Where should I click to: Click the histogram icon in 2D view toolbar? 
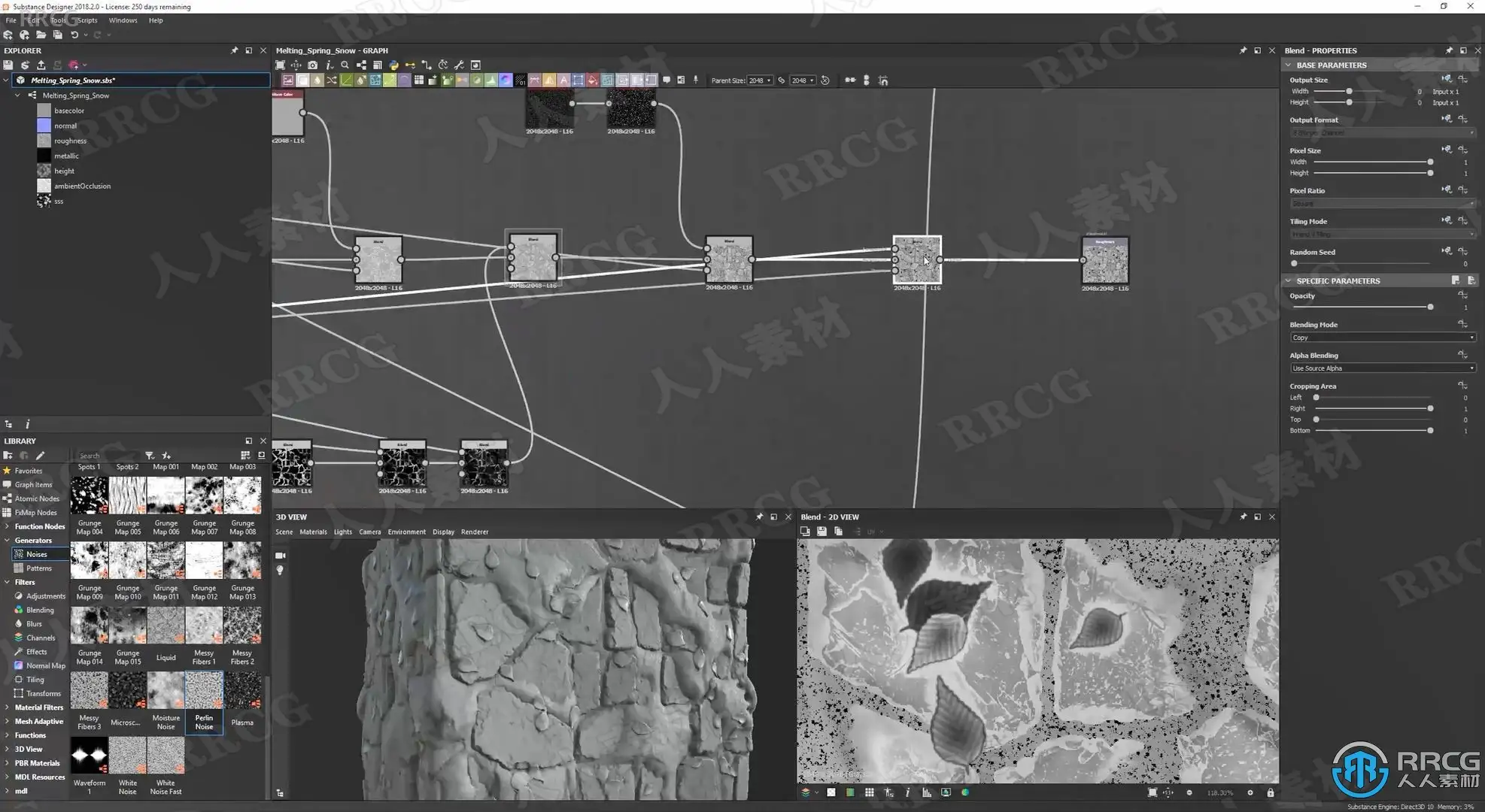point(926,792)
